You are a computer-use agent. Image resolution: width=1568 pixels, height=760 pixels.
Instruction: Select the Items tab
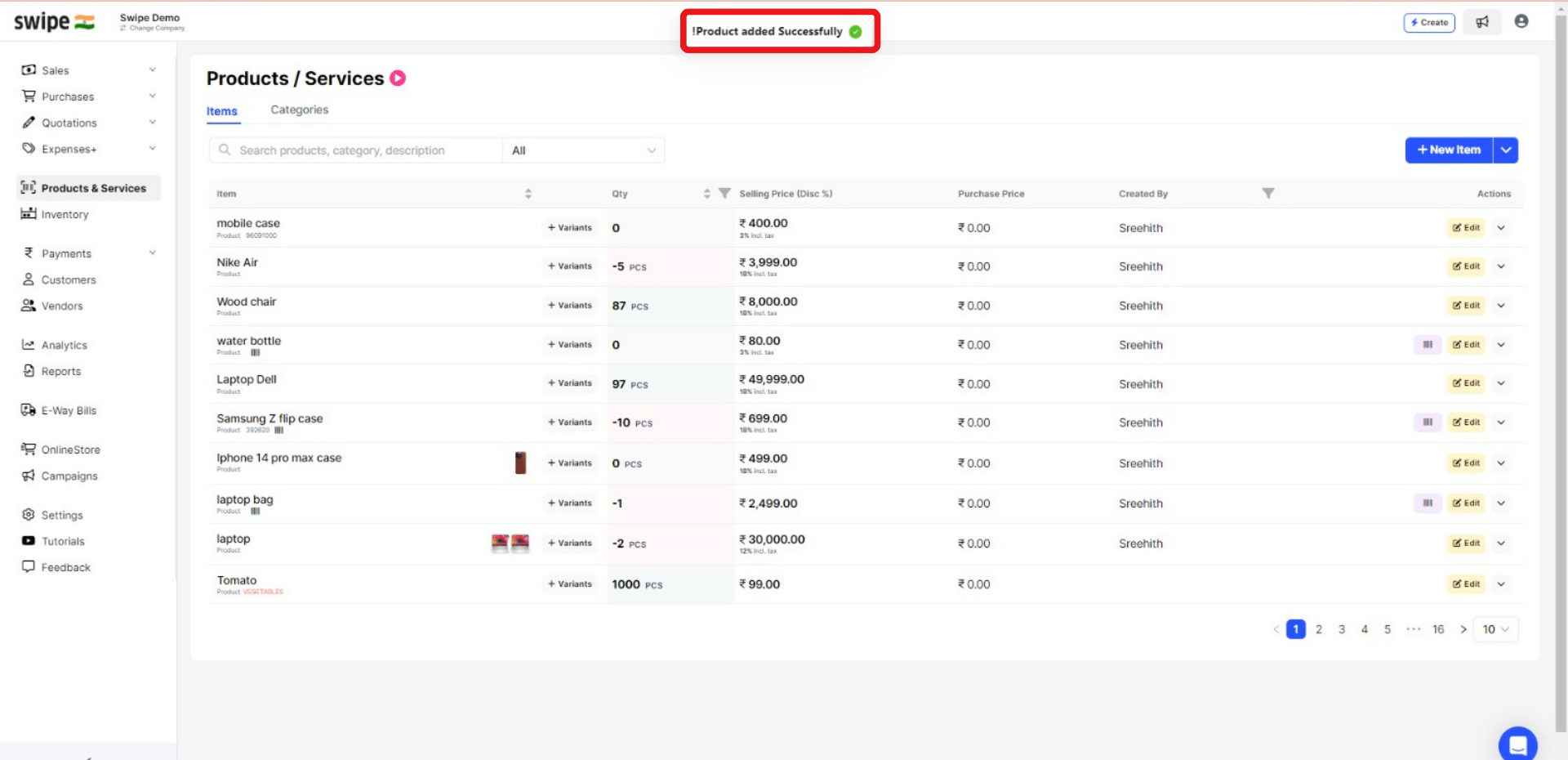coord(222,112)
